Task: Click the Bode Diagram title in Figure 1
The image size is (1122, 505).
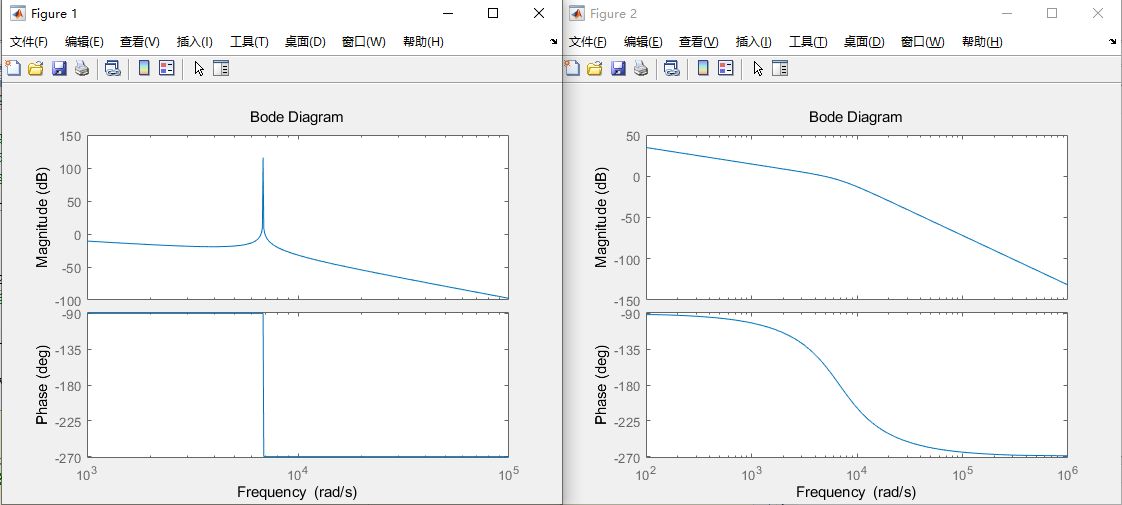Action: click(296, 117)
